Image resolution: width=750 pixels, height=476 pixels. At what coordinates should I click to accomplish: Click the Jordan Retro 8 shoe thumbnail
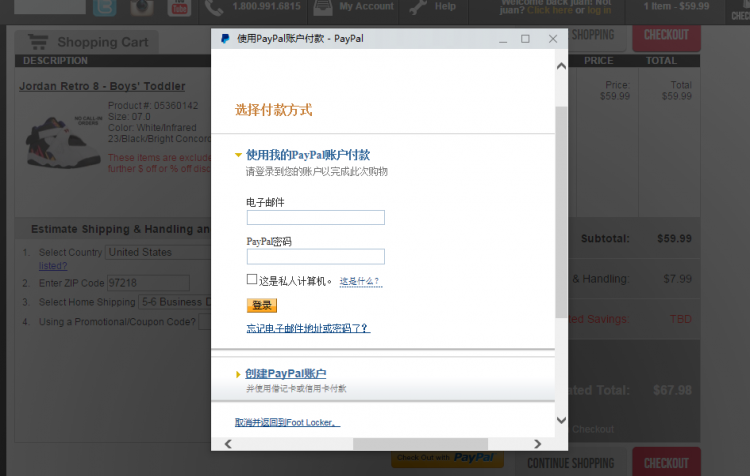62,141
